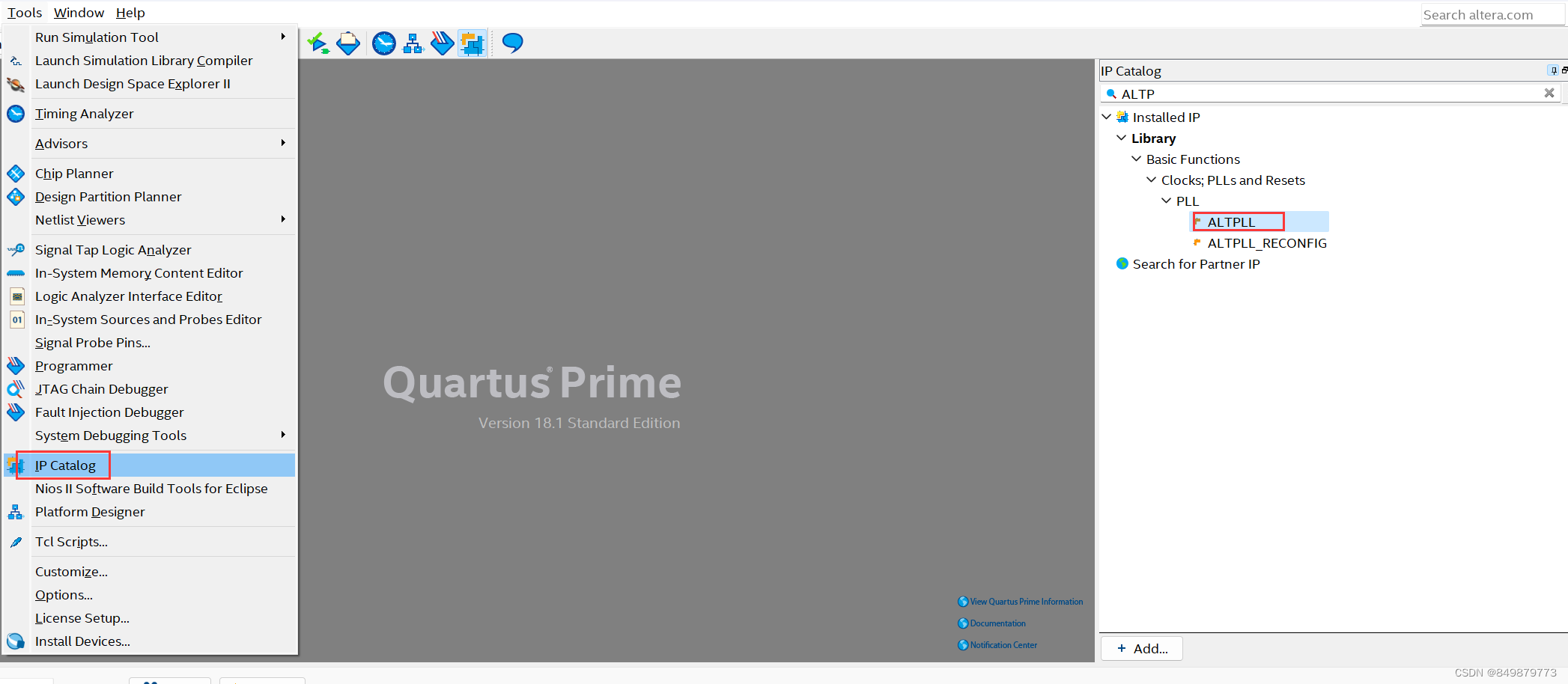The image size is (1568, 684).
Task: Click the Launch Design Space Explorer icon
Action: click(x=16, y=84)
